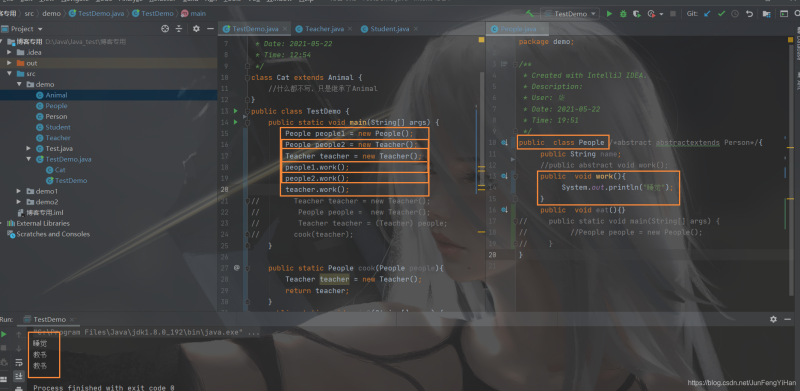Image resolution: width=800 pixels, height=391 pixels.
Task: Expand the out folder in Project tree
Action: pos(9,63)
